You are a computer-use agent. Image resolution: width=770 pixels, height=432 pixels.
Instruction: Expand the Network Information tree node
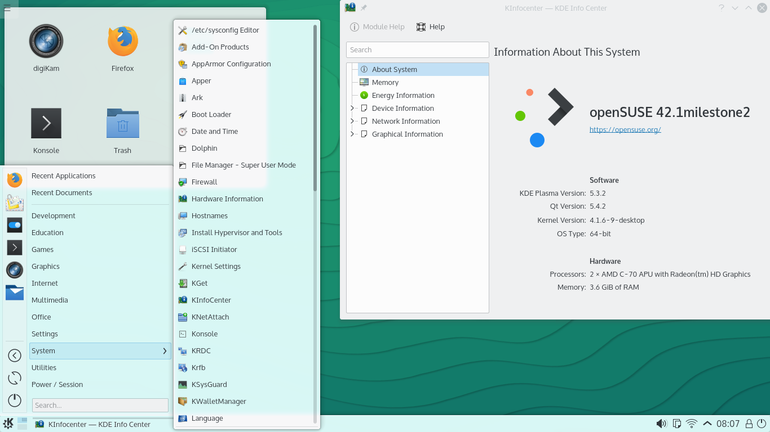coord(352,121)
